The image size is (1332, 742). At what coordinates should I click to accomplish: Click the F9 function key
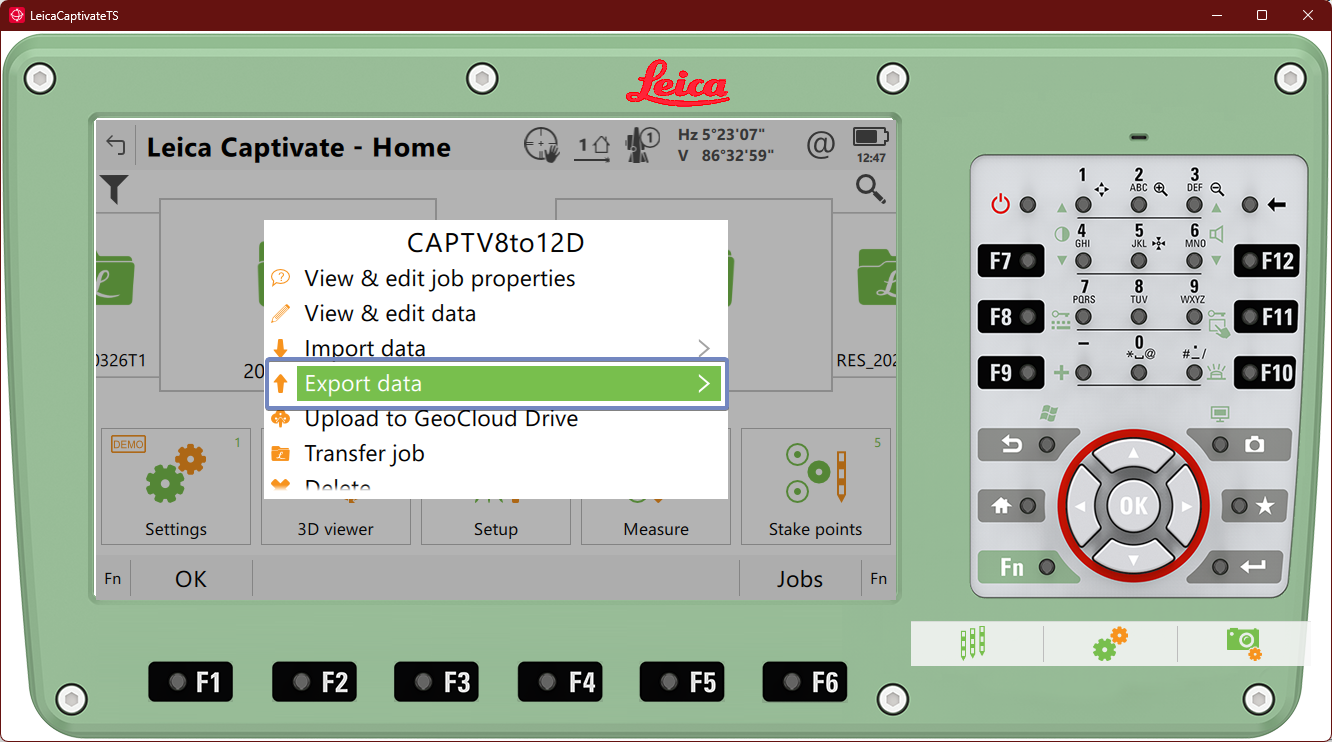pos(1011,373)
